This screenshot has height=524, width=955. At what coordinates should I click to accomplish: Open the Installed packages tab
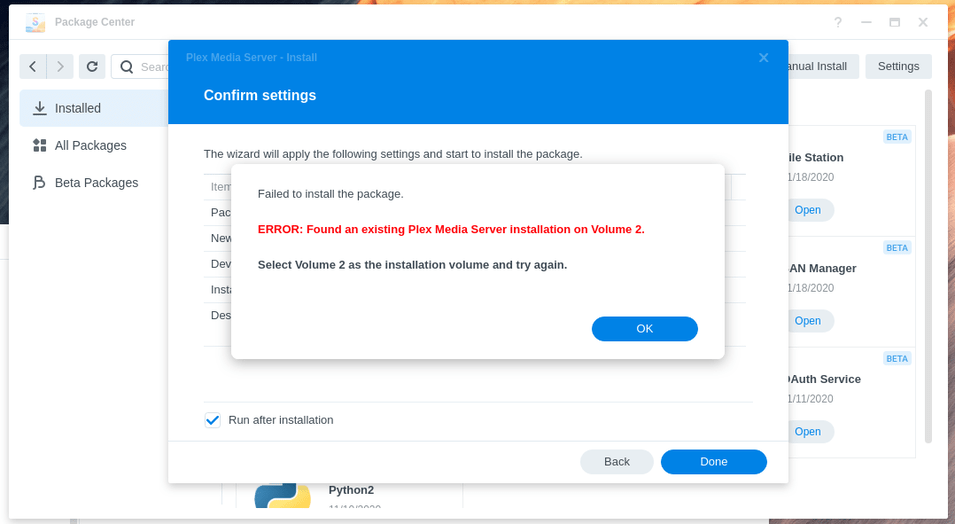click(77, 108)
